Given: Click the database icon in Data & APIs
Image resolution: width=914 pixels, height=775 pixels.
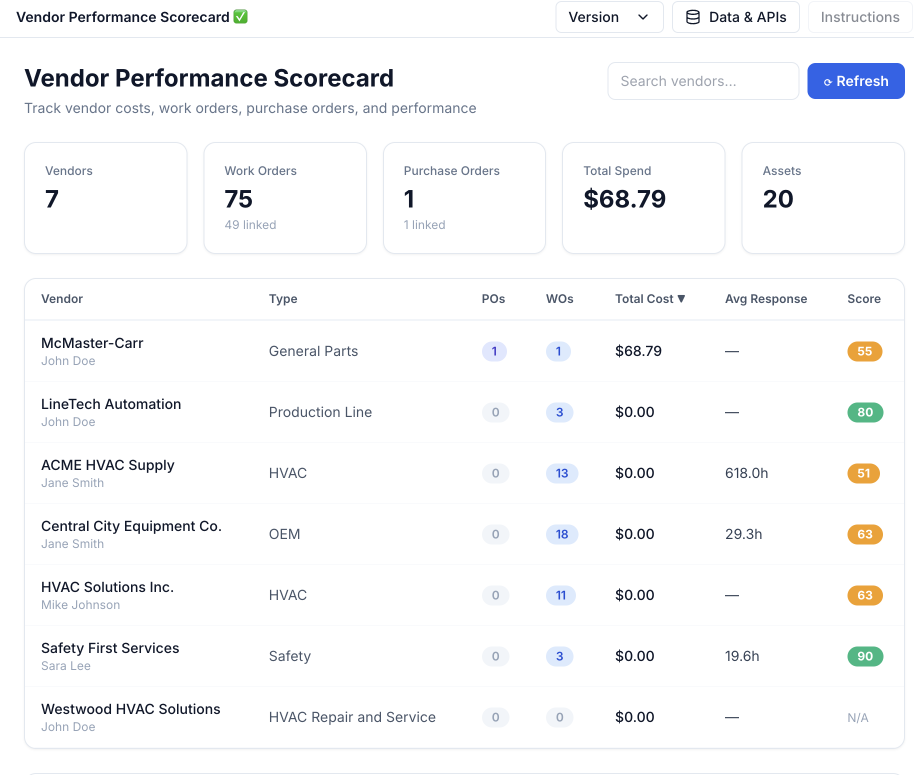Looking at the screenshot, I should tap(693, 17).
